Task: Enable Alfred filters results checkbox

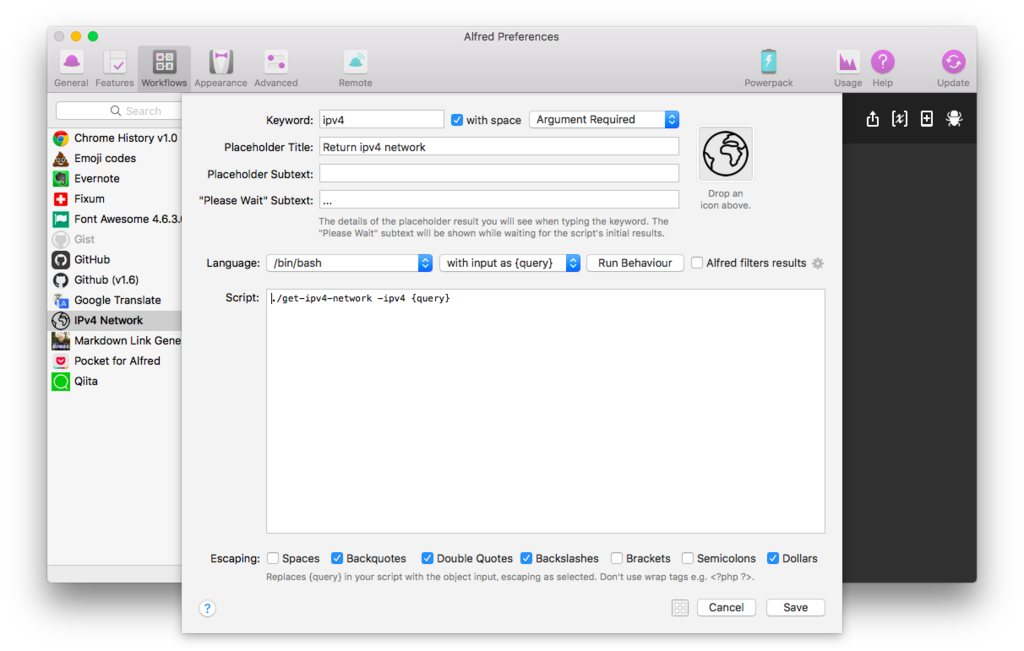Action: point(697,262)
